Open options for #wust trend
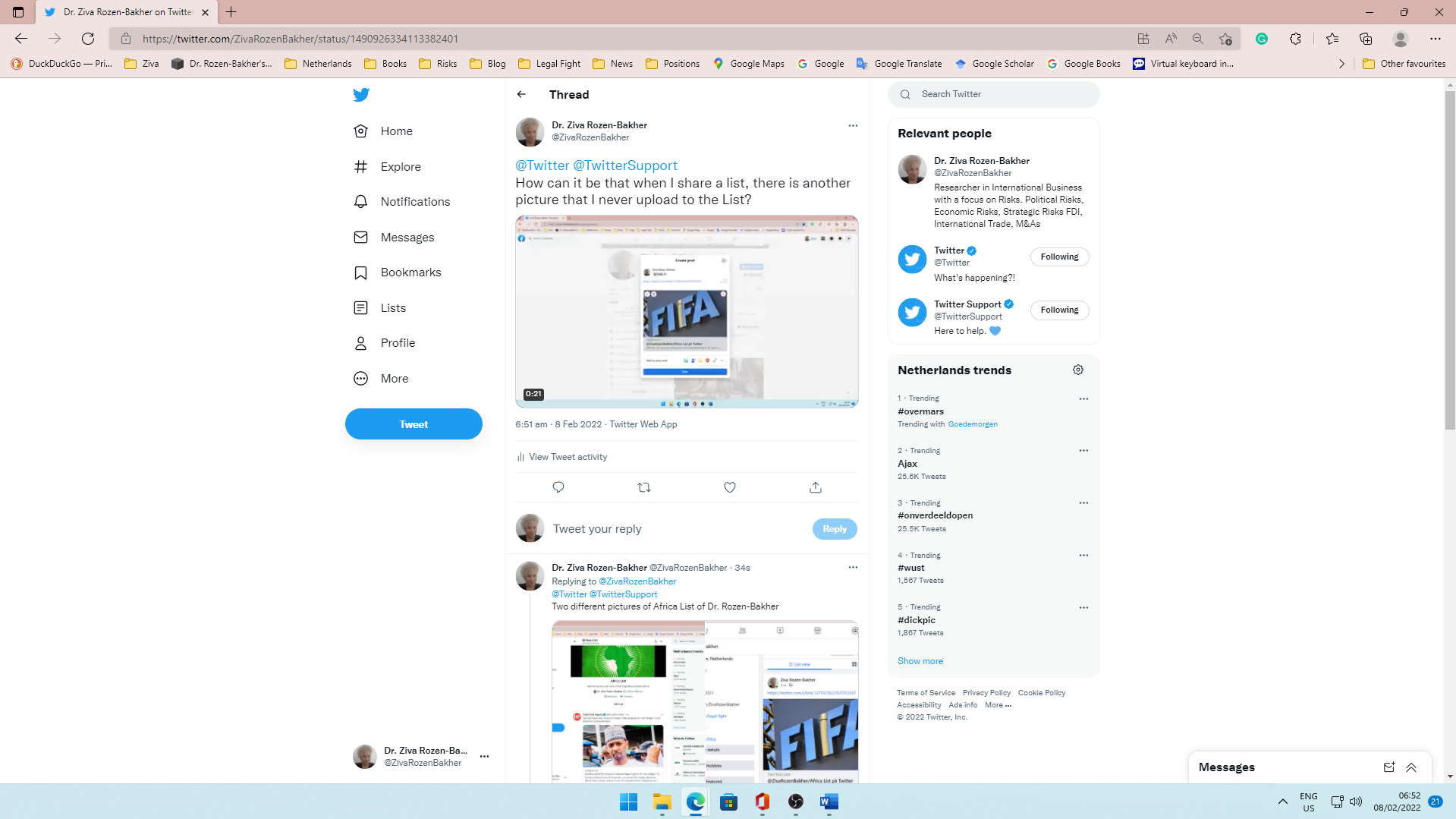Screen dimensions: 1456x819 coord(1083,556)
